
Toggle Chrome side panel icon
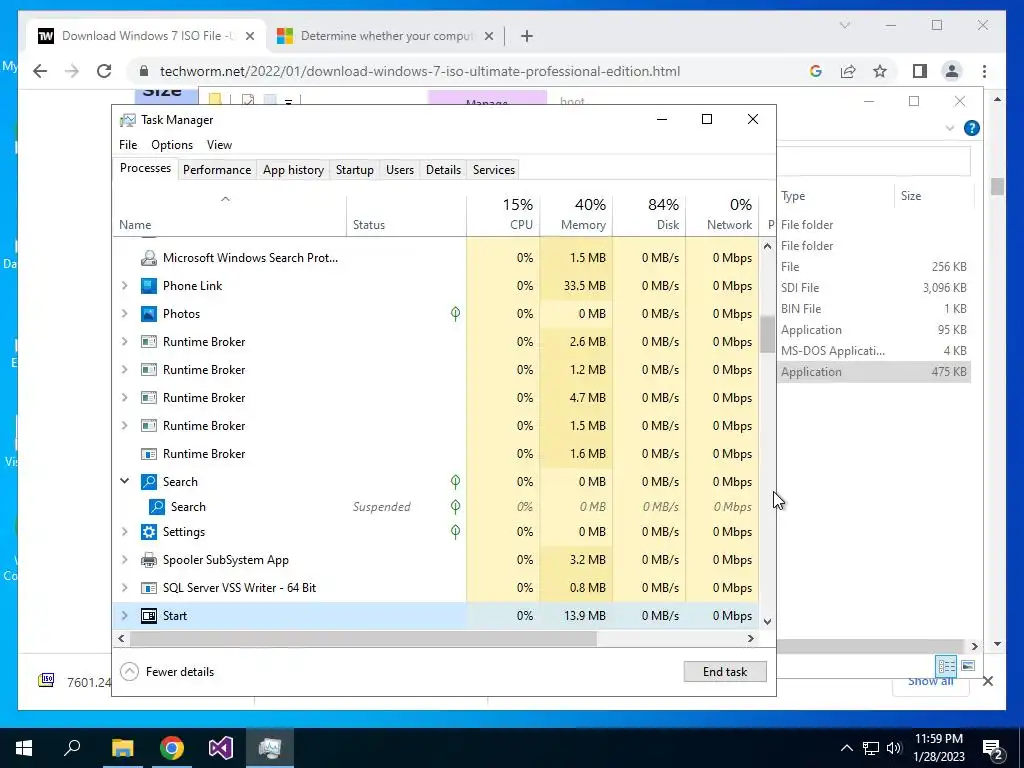(x=920, y=71)
